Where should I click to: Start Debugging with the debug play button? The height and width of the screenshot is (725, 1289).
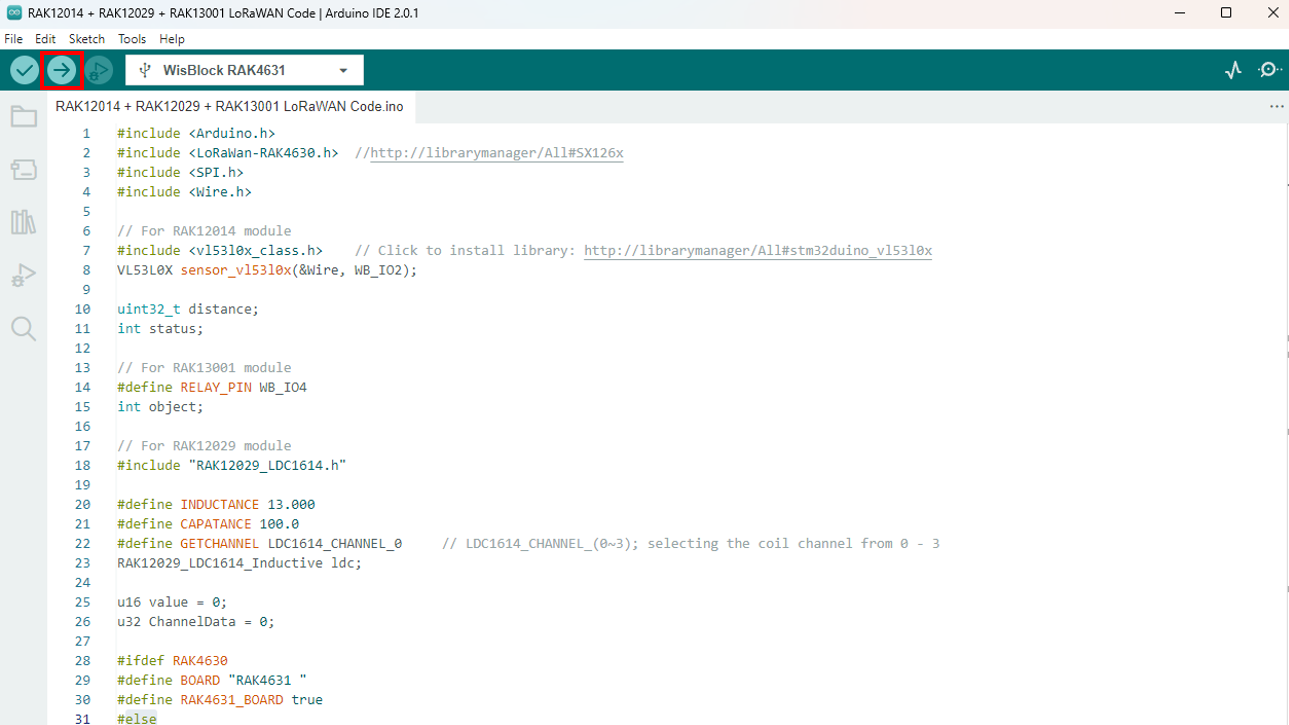pos(98,70)
